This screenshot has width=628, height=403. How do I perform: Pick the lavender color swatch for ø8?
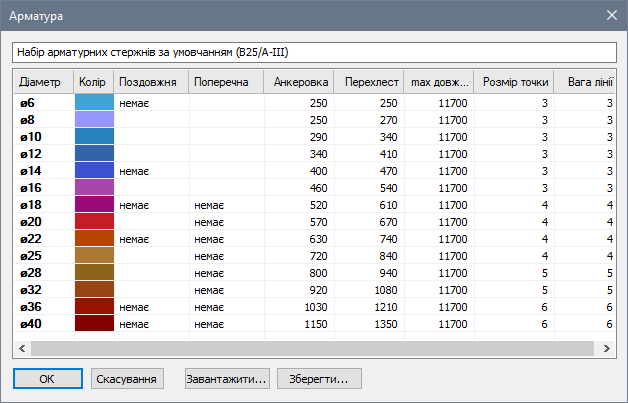[x=94, y=119]
